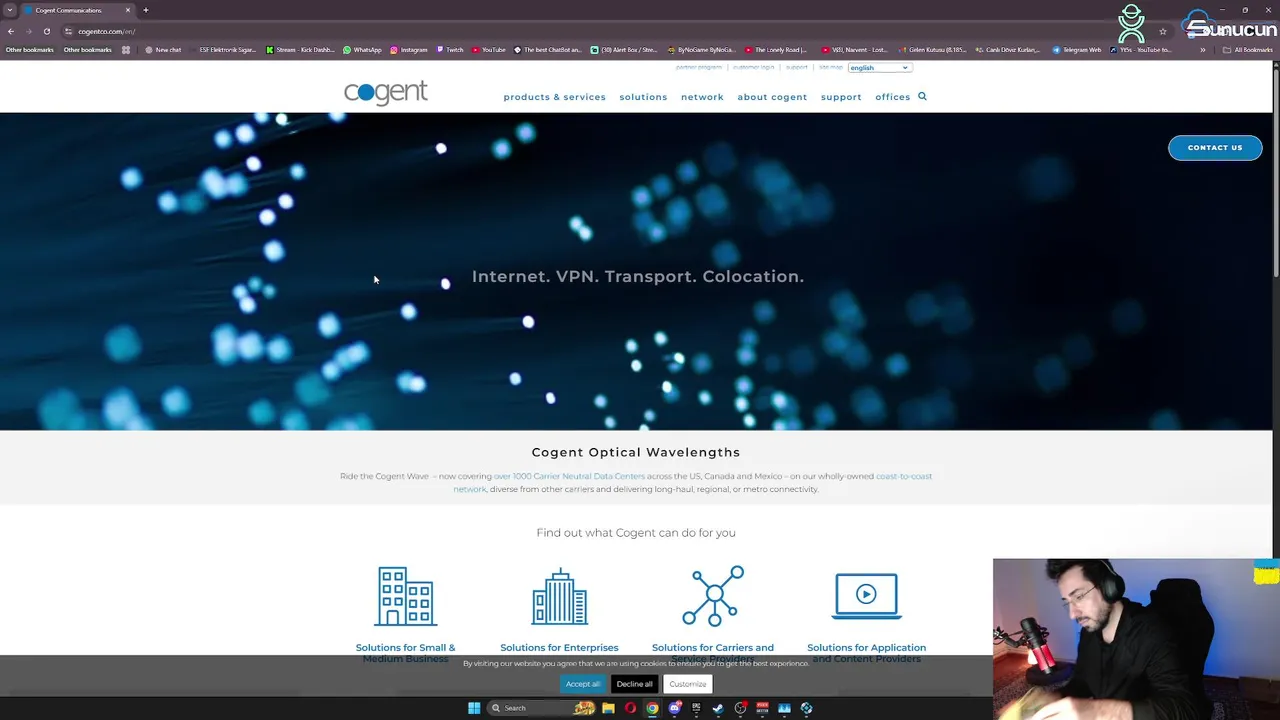Screen dimensions: 1280x720
Task: Open the Windows Start menu
Action: click(474, 708)
